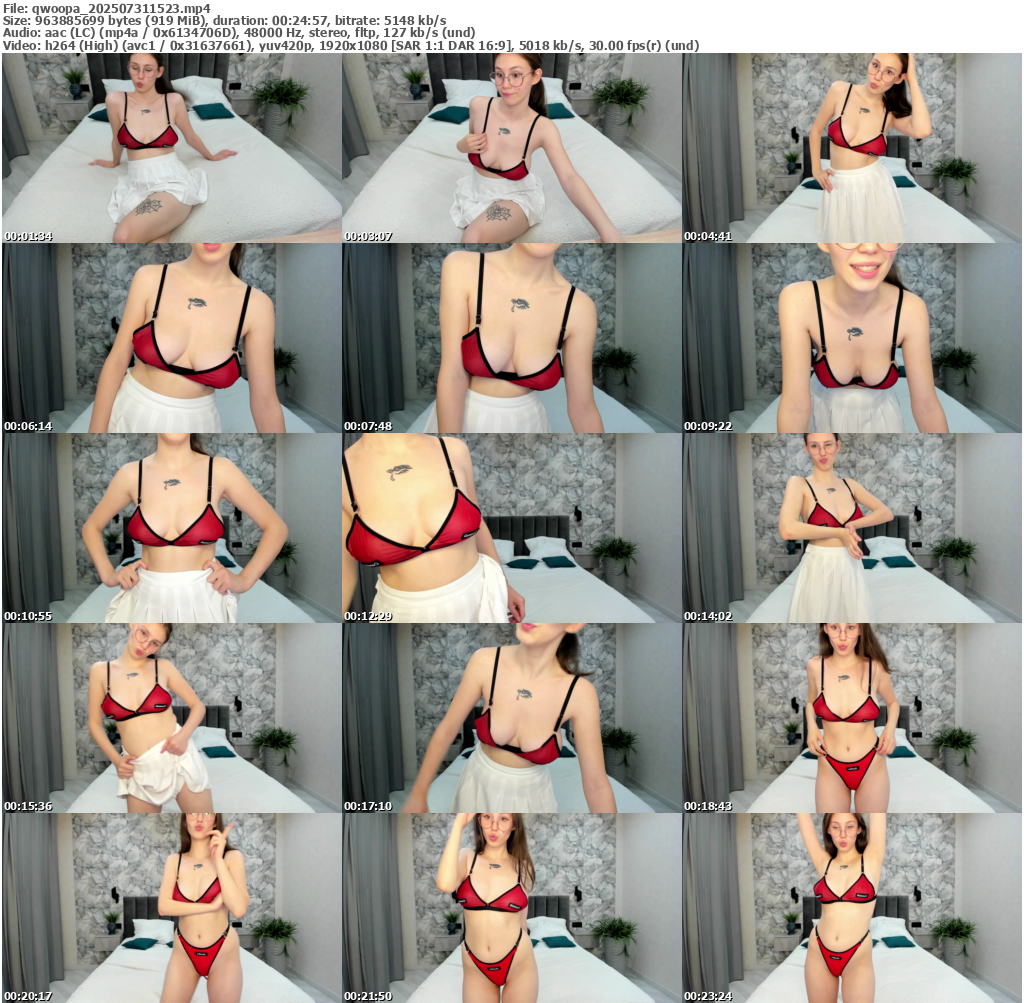Click the frame at 00:09:22
The height and width of the screenshot is (1003, 1024).
[x=852, y=338]
